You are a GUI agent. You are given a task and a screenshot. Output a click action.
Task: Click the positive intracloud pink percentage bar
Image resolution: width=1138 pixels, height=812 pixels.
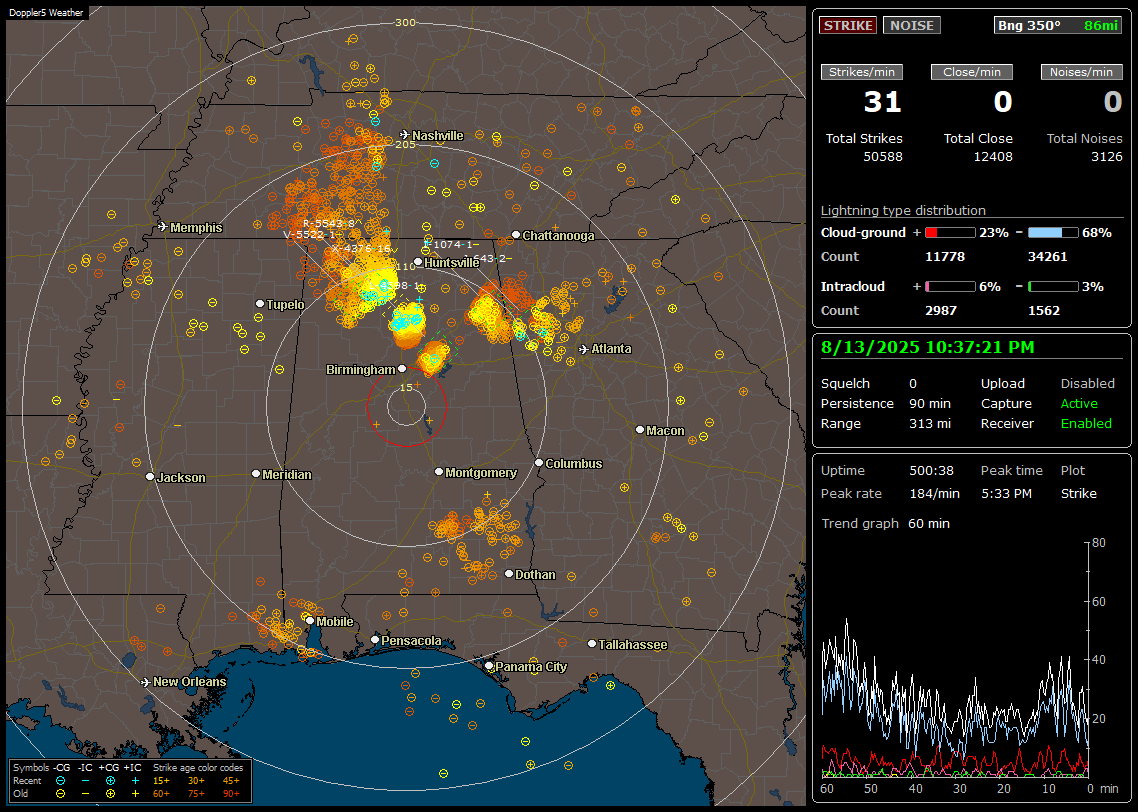pos(950,287)
